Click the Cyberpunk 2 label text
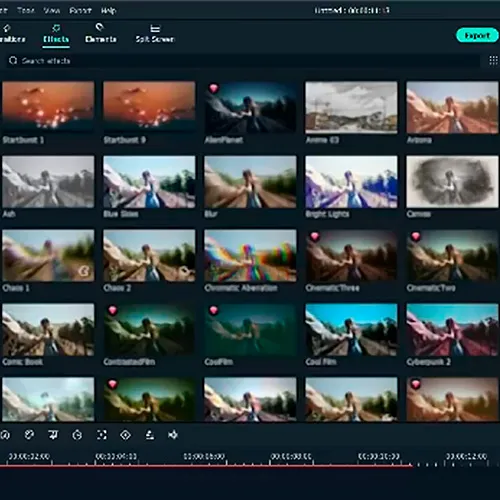The width and height of the screenshot is (500, 500). click(428, 362)
